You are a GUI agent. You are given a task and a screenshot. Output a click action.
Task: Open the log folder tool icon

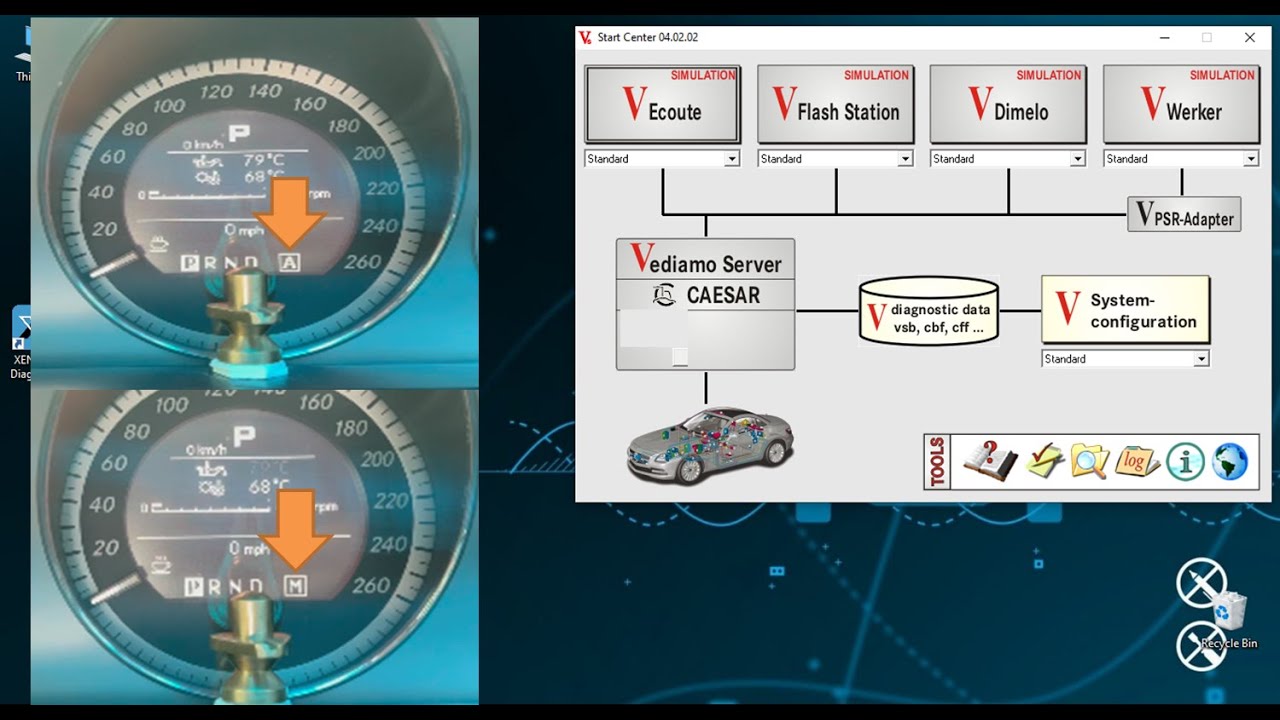(1137, 462)
